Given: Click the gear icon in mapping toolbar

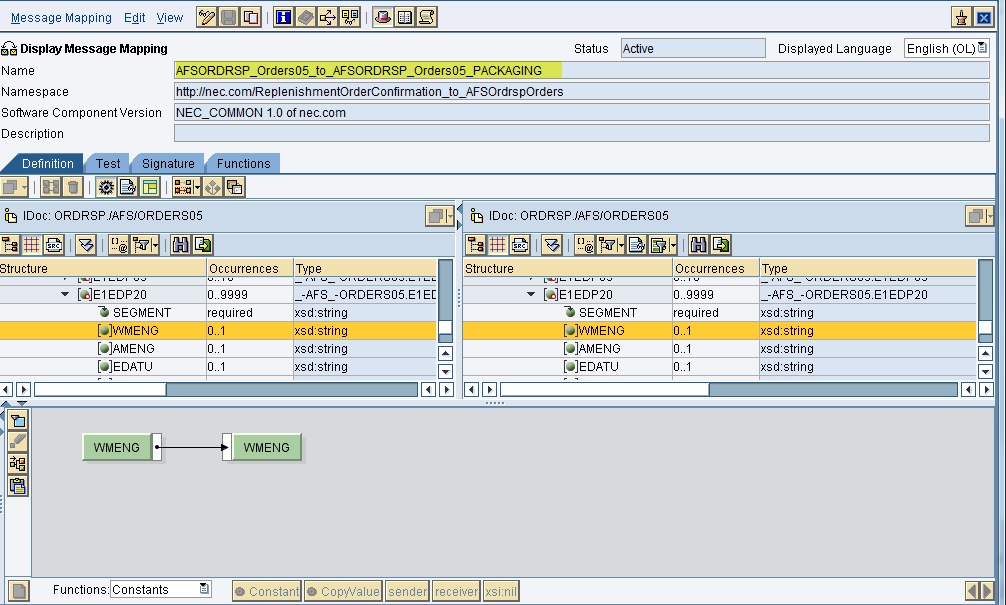Looking at the screenshot, I should 106,187.
